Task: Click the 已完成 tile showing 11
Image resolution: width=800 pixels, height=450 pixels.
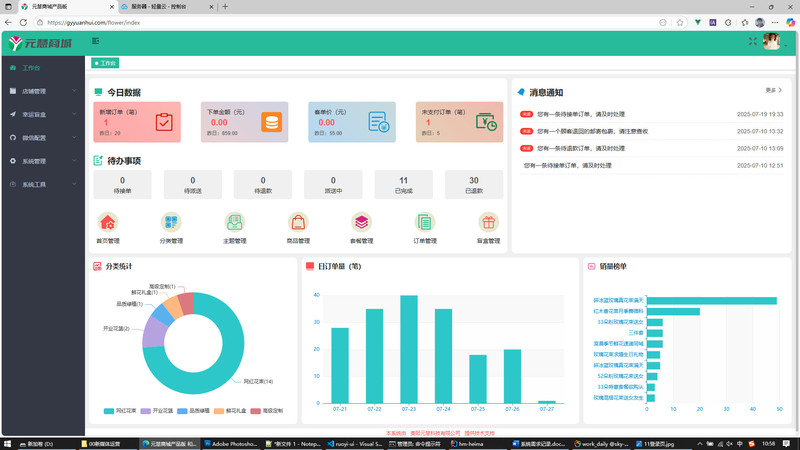Action: (x=404, y=185)
